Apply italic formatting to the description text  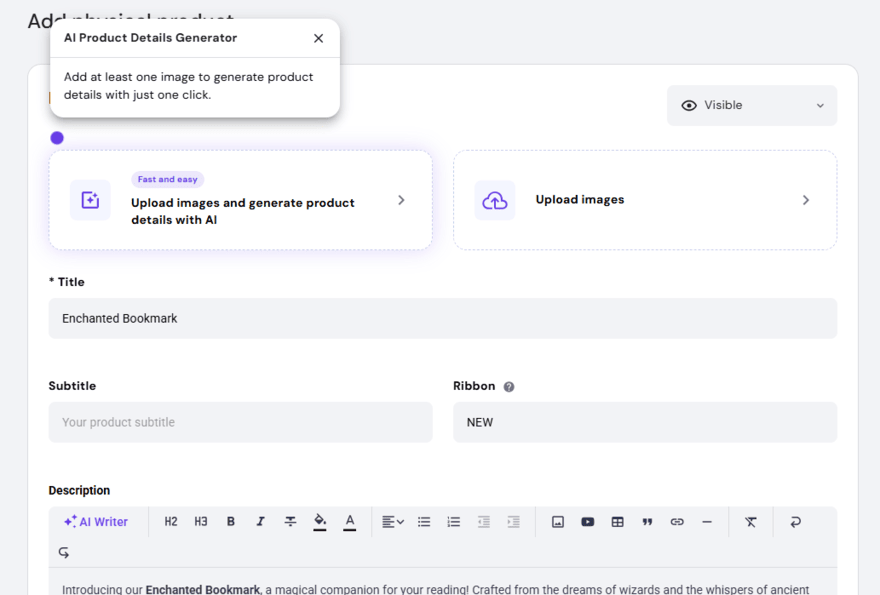[x=261, y=521]
